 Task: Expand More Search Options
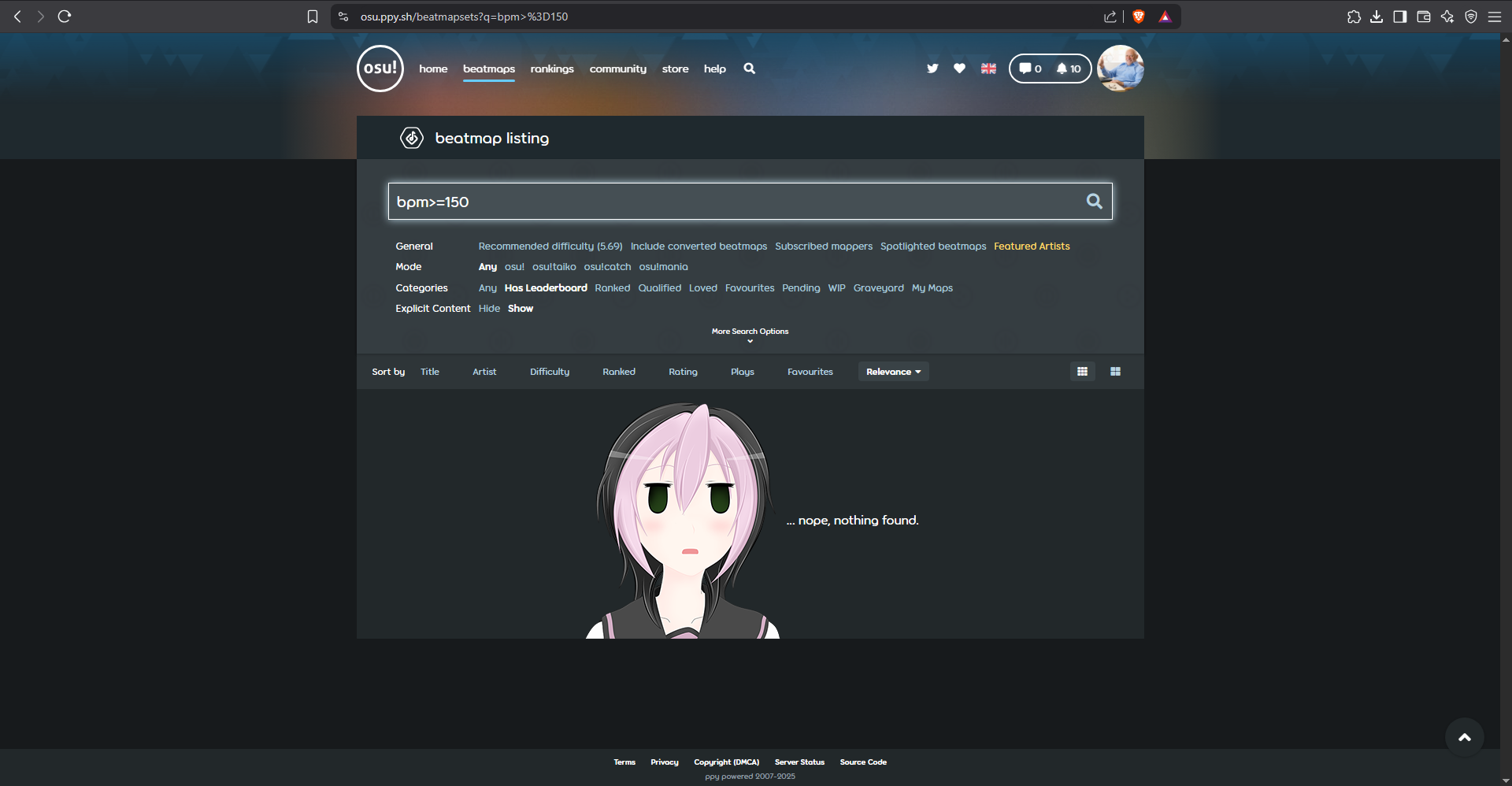(750, 335)
